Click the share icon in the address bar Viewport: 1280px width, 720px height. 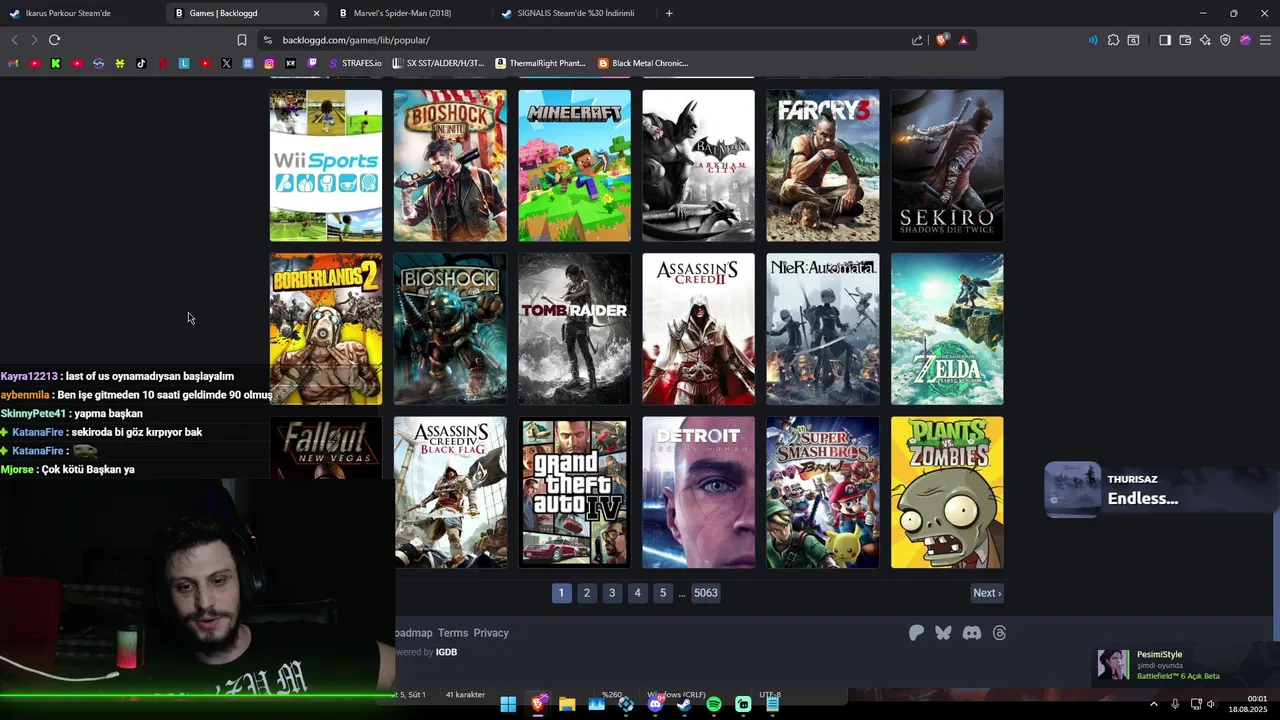pyautogui.click(x=917, y=40)
